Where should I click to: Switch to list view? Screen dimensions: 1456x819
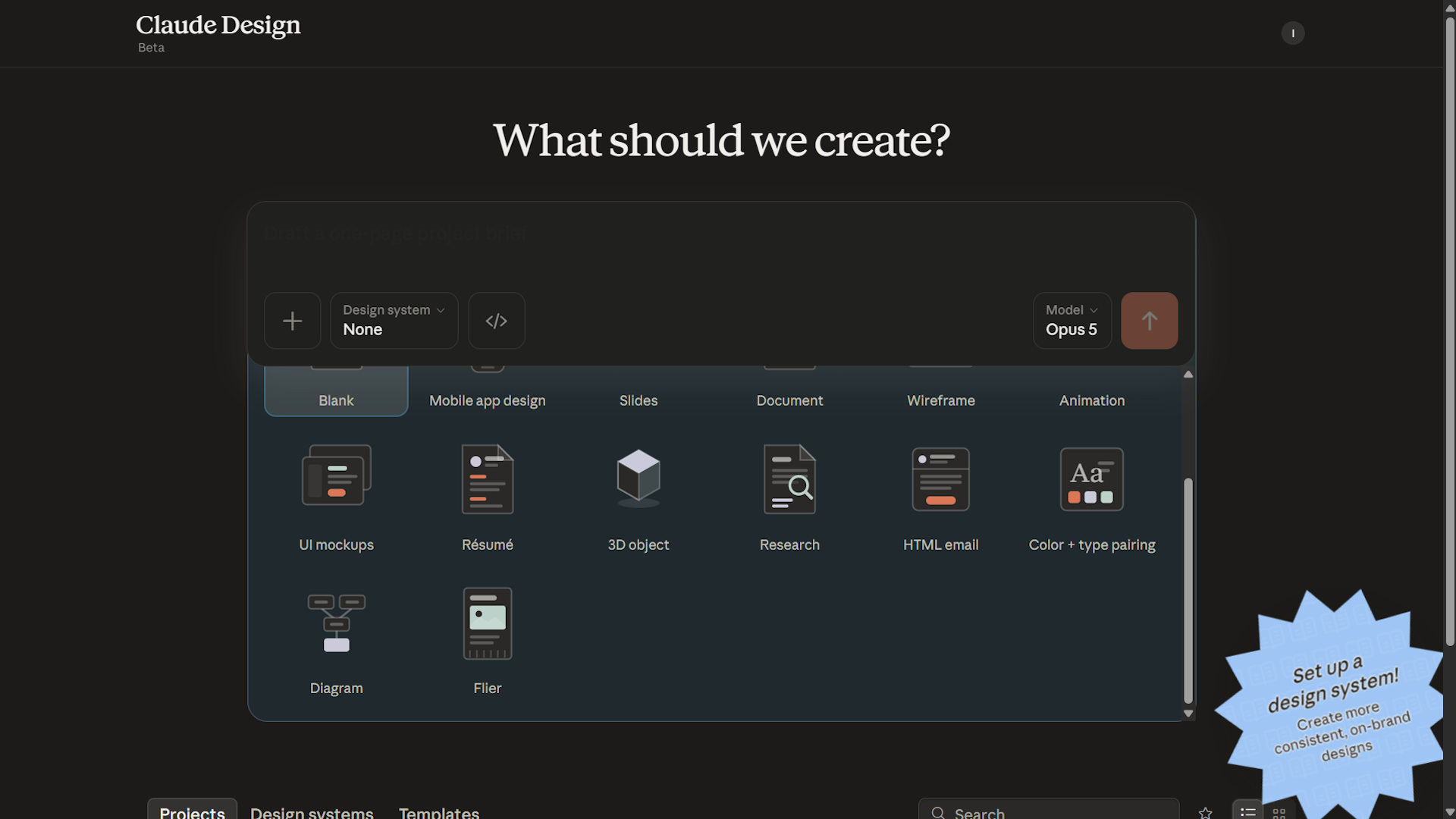[1247, 811]
